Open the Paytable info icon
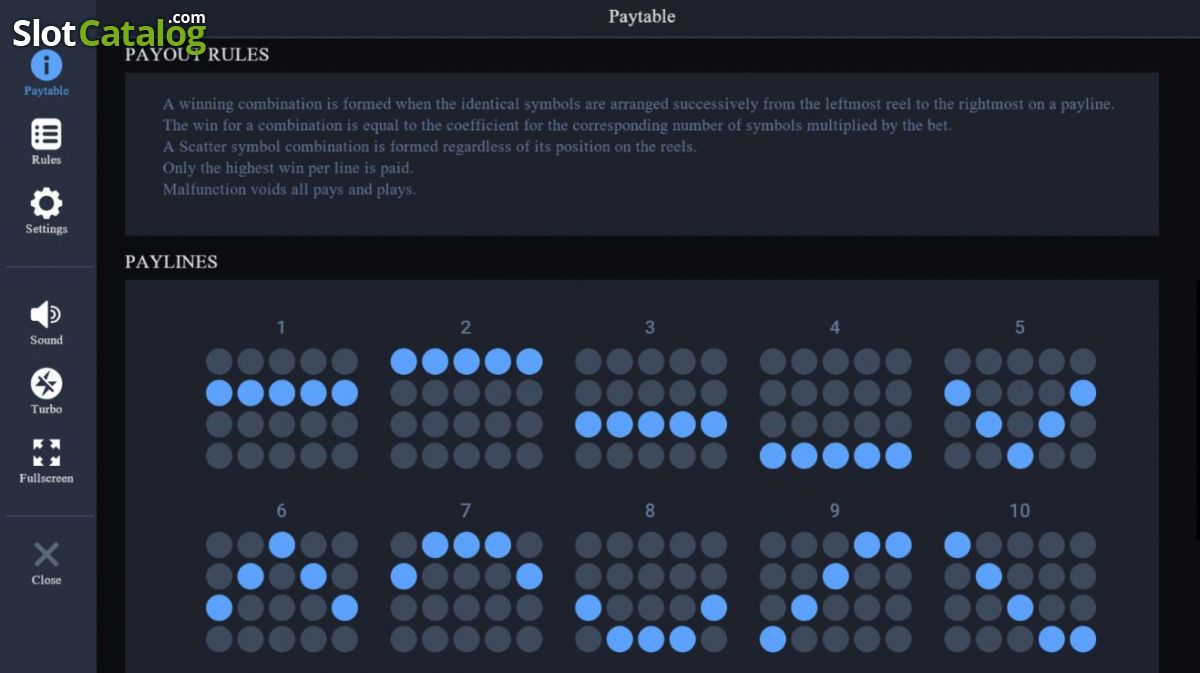The width and height of the screenshot is (1200, 673). [46, 66]
